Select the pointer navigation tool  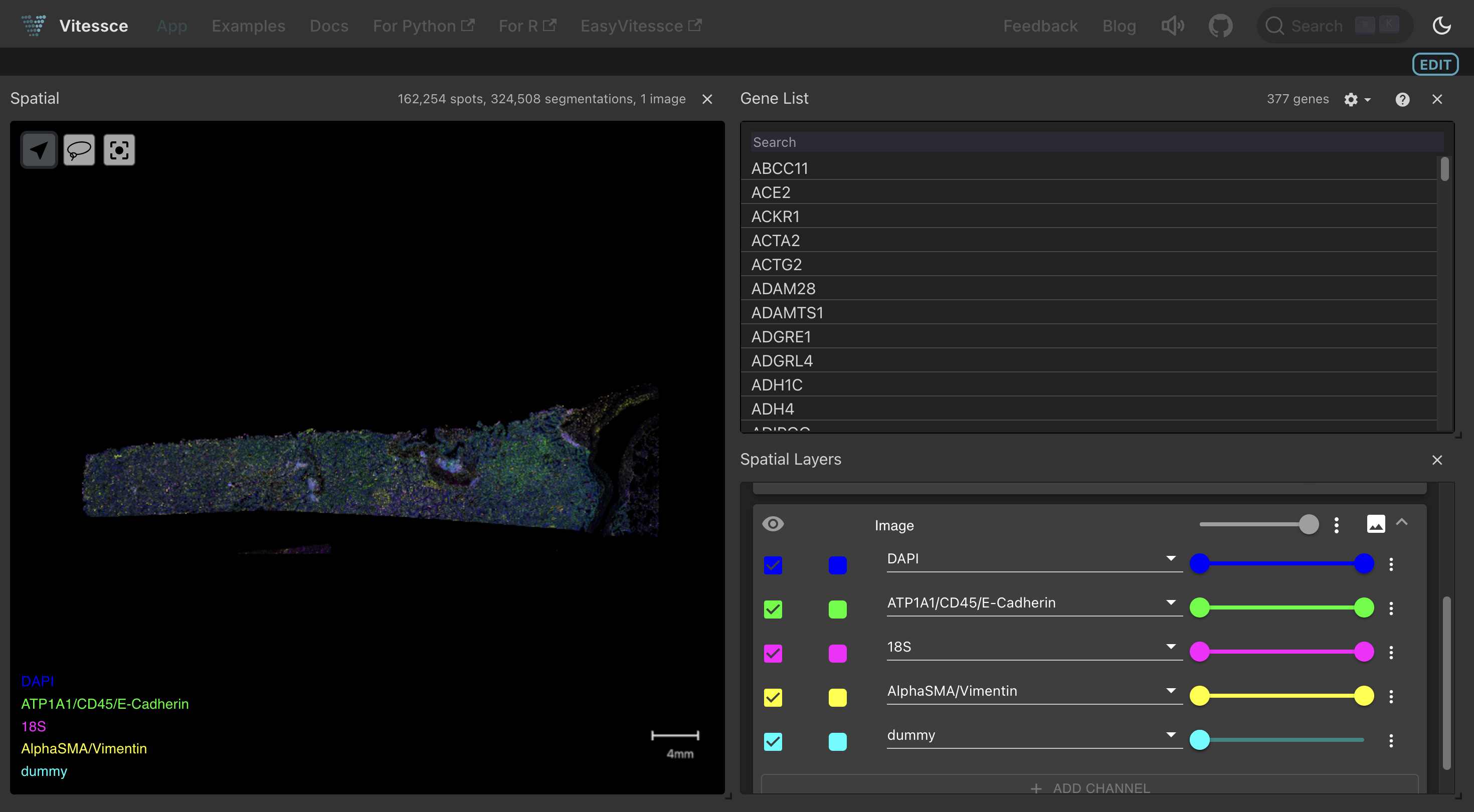(39, 150)
